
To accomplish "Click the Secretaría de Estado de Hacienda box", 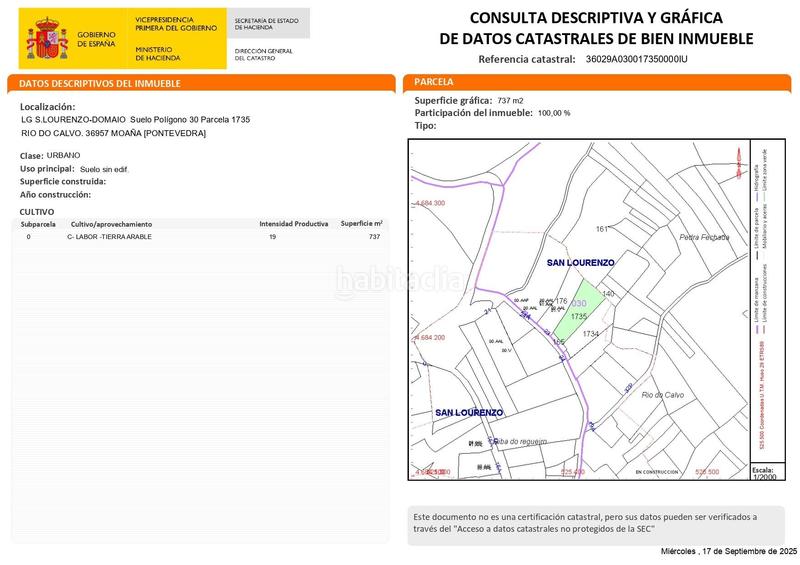I will click(270, 23).
